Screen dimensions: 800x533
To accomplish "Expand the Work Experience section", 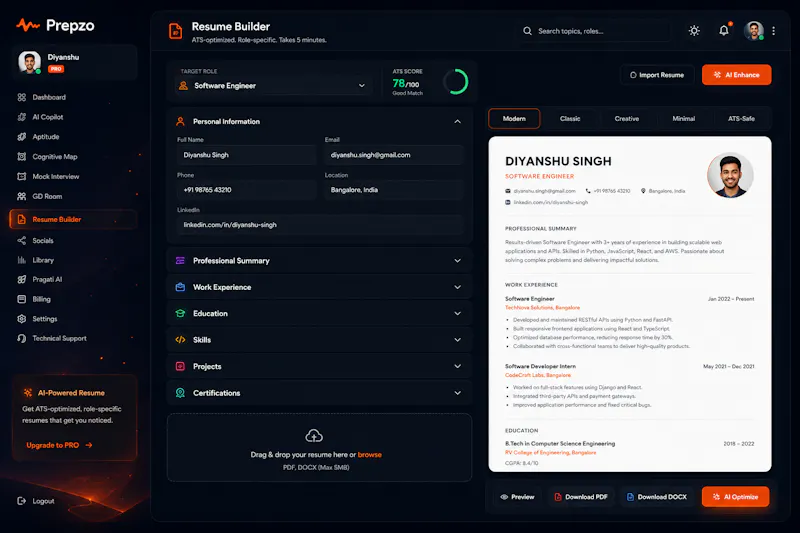I will (x=319, y=287).
